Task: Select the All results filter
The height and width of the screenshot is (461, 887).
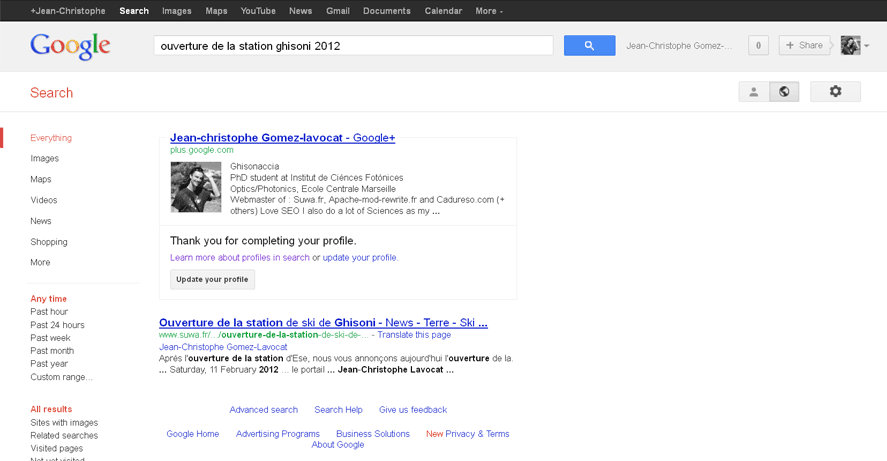Action: point(51,409)
